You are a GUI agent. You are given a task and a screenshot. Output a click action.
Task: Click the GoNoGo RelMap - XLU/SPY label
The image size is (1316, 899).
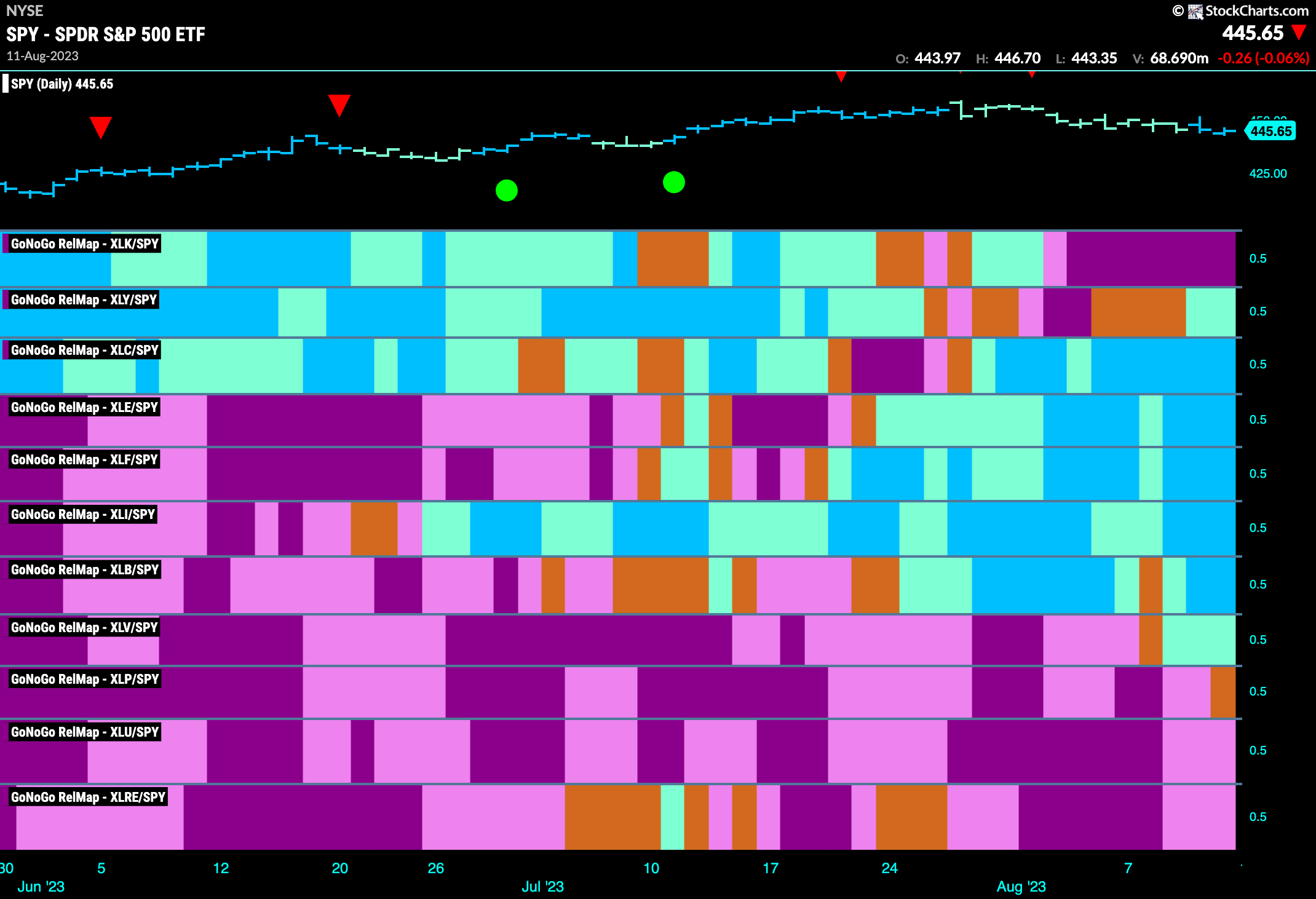[x=85, y=732]
